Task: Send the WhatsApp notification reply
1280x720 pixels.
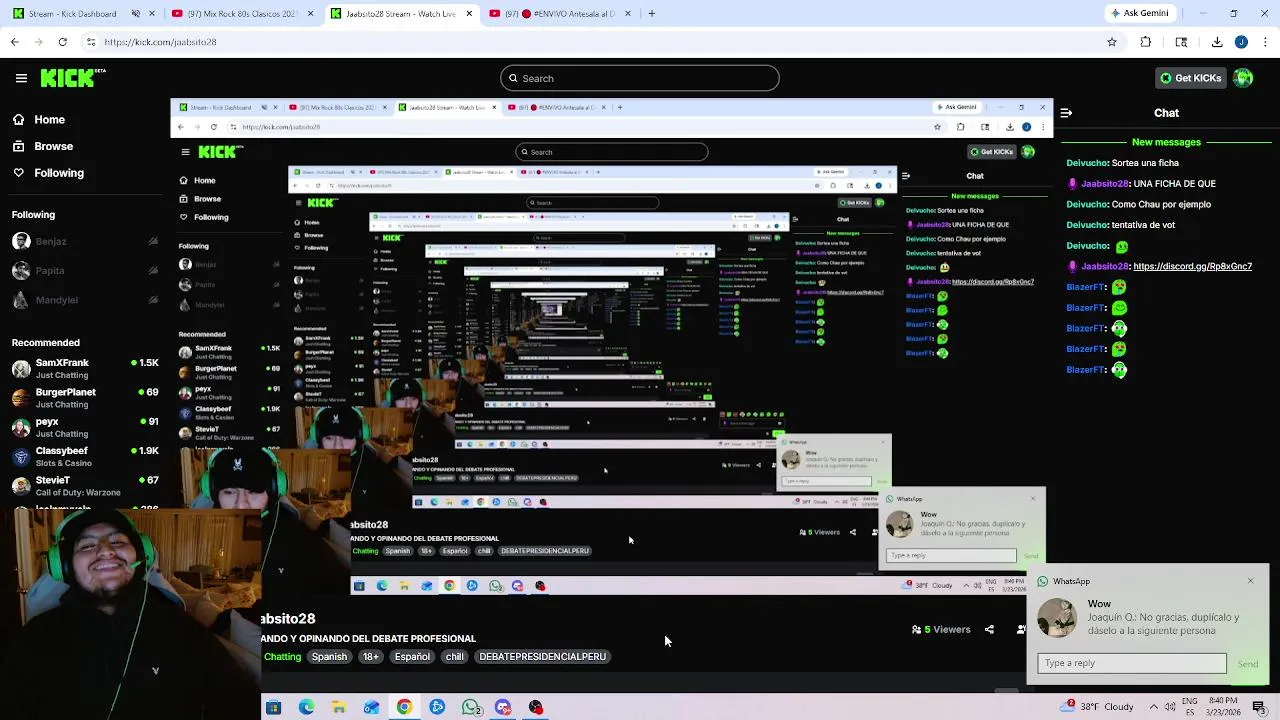Action: coord(1248,664)
